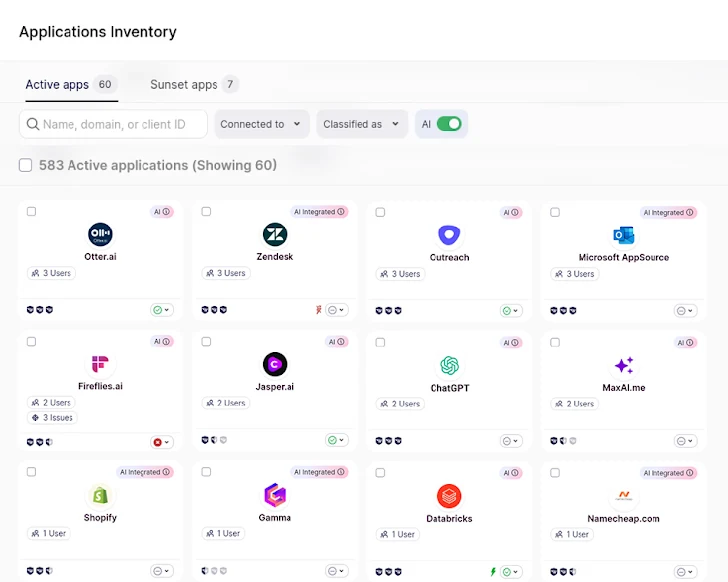Click the Gamma app logo

275,495
